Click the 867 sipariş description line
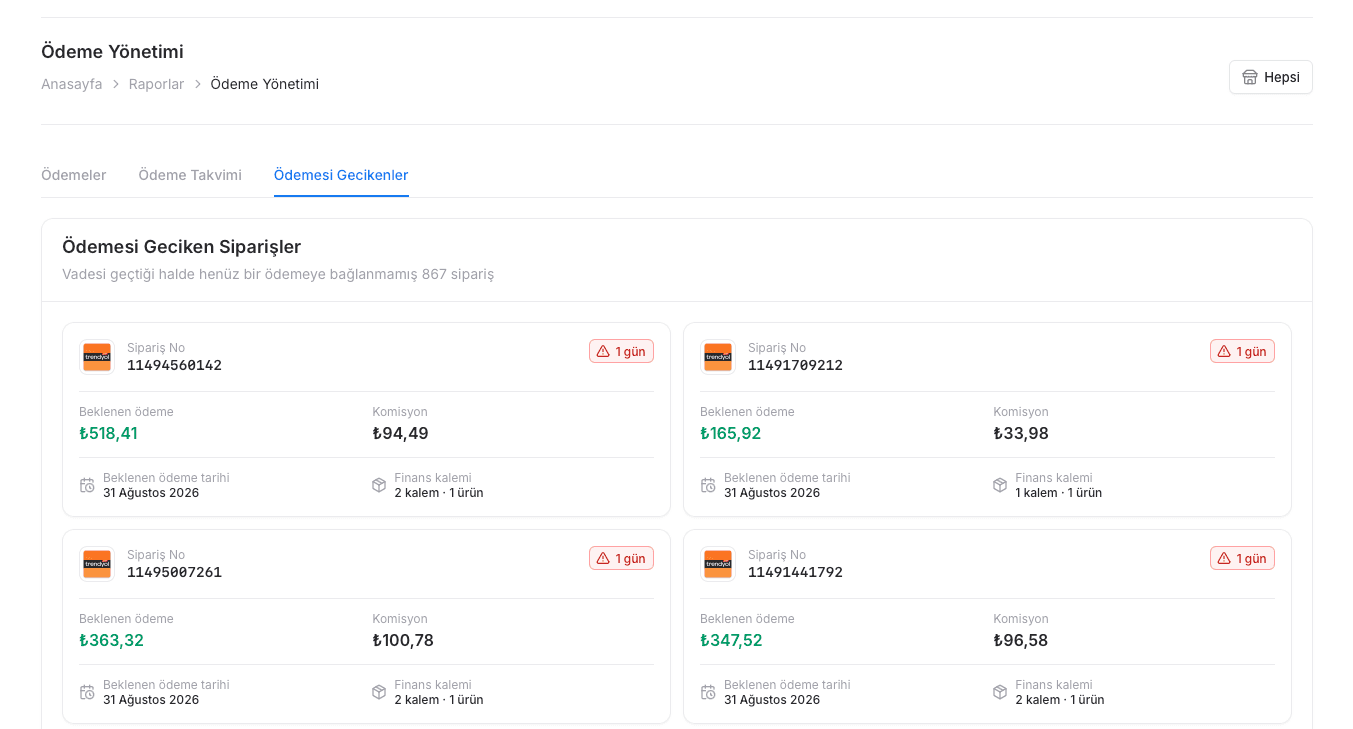Screen dimensions: 1353x729 [x=278, y=274]
